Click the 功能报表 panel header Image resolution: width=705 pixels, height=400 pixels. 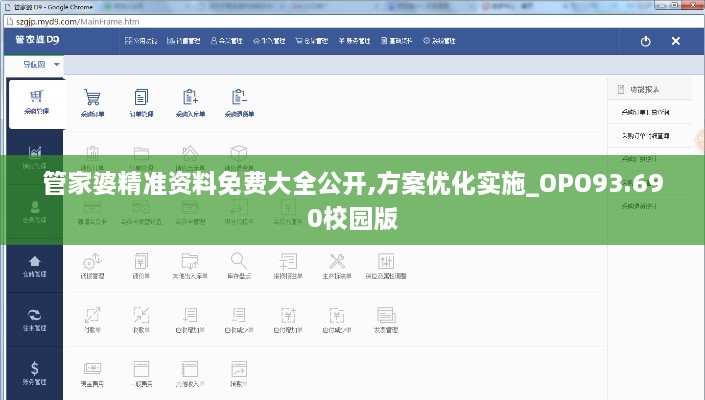(x=649, y=89)
